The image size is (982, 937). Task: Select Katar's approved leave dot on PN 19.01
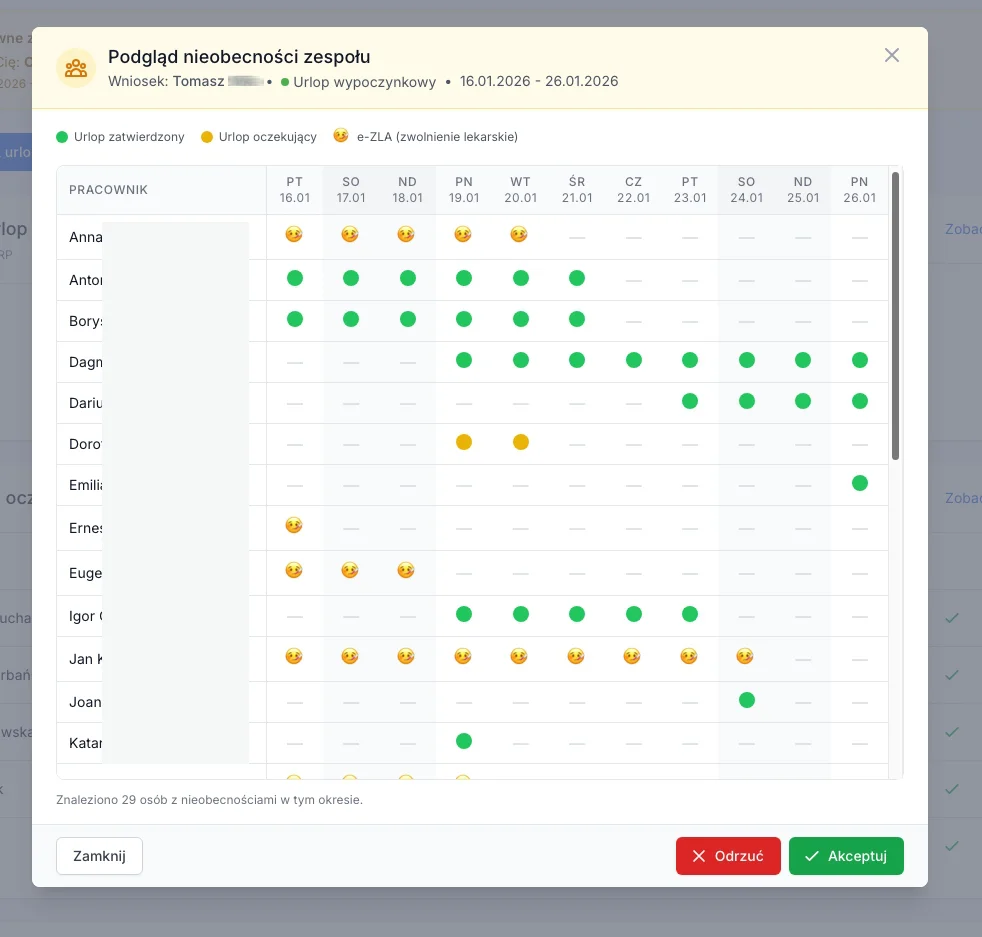pyautogui.click(x=463, y=741)
